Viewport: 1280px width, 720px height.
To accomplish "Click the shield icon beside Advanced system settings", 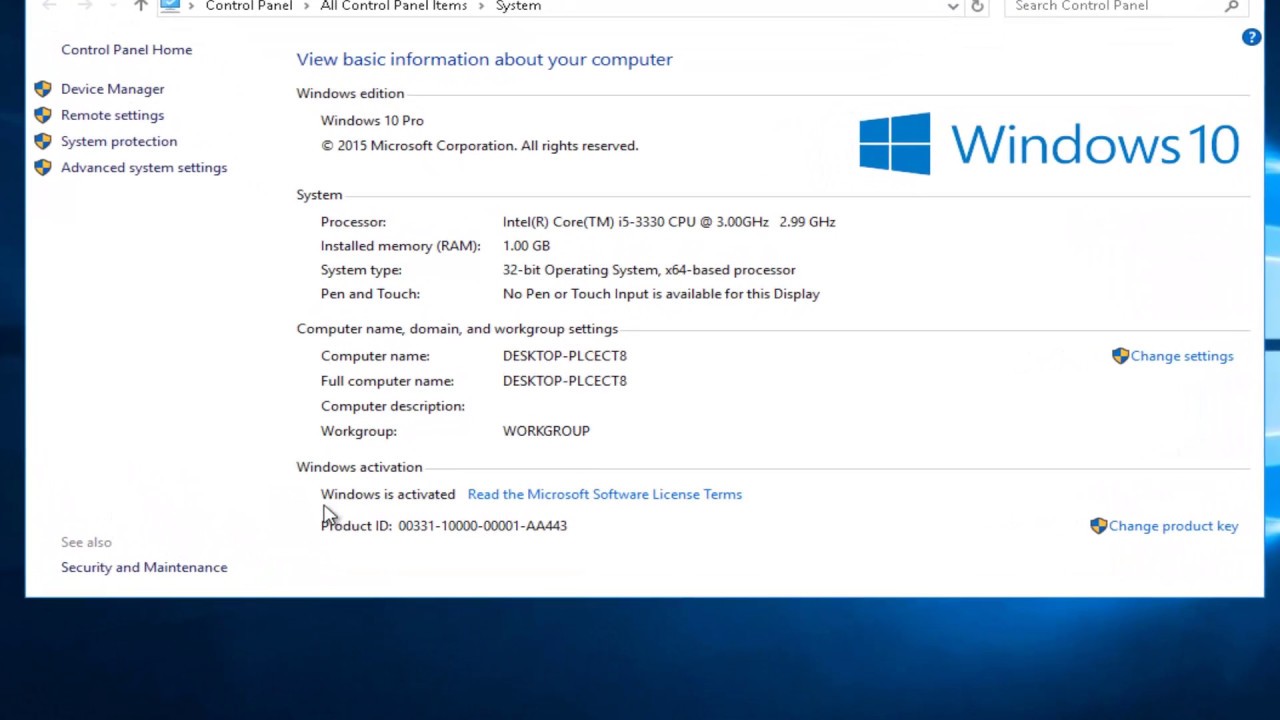I will pos(43,167).
